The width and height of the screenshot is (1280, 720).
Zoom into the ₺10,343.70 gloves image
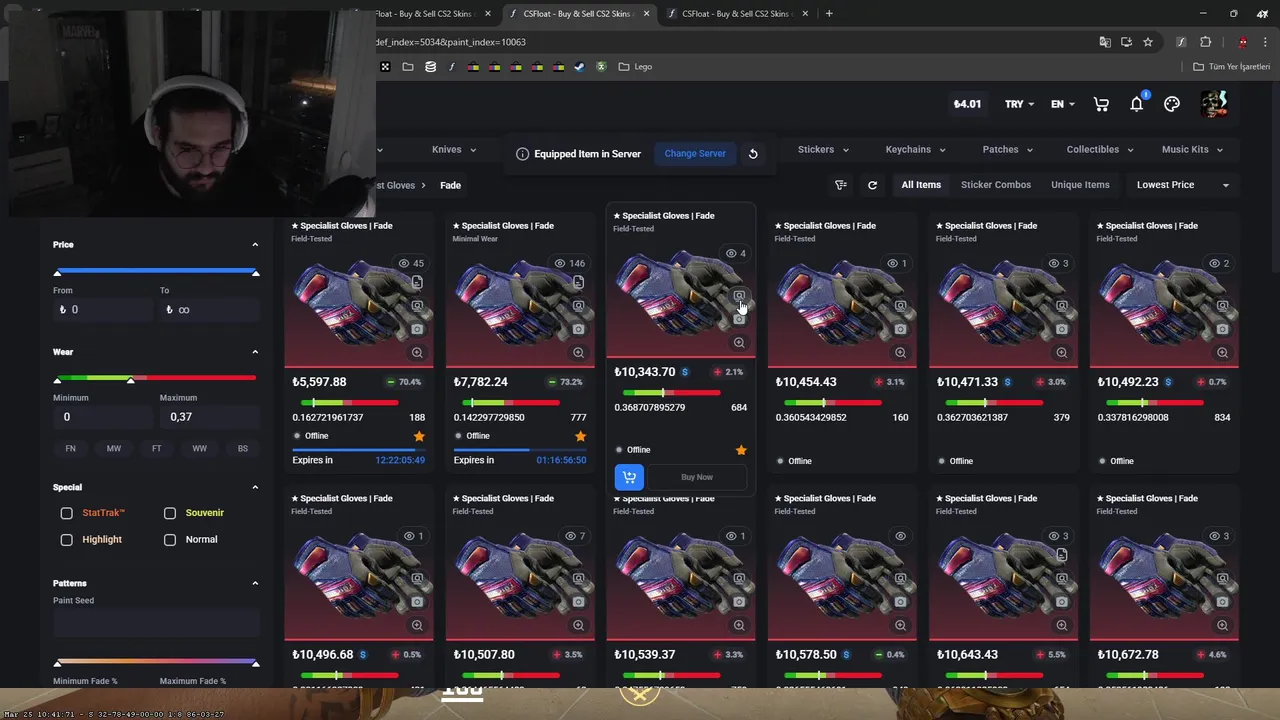(x=739, y=343)
